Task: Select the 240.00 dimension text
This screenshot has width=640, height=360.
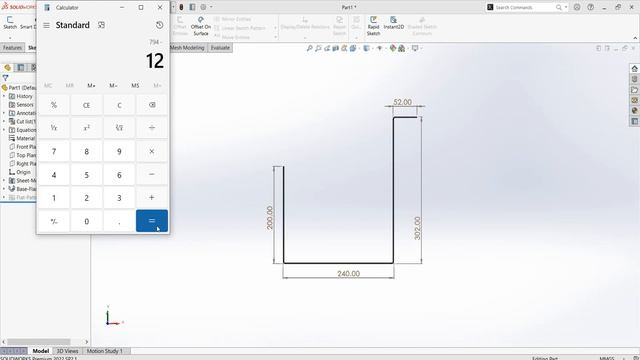Action: (x=349, y=273)
